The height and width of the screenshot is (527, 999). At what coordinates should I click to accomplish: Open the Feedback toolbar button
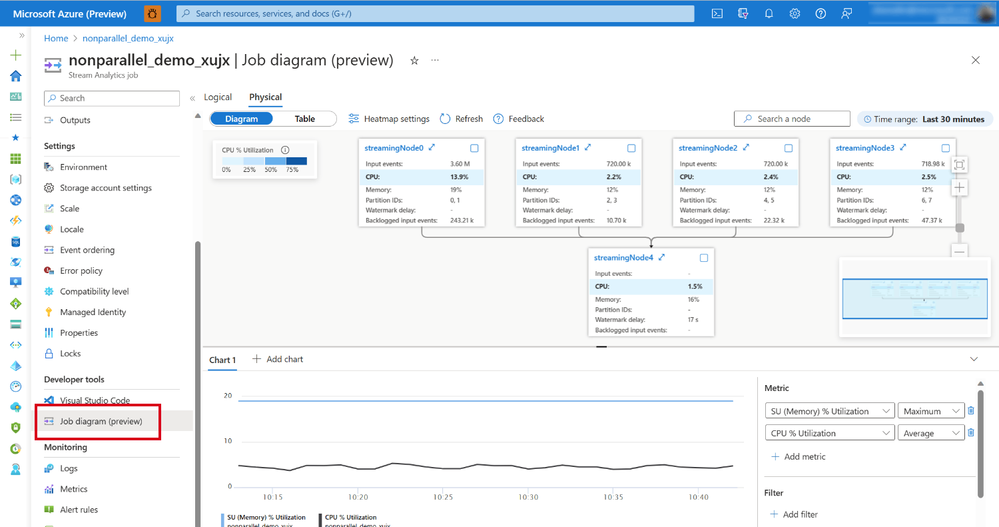519,119
